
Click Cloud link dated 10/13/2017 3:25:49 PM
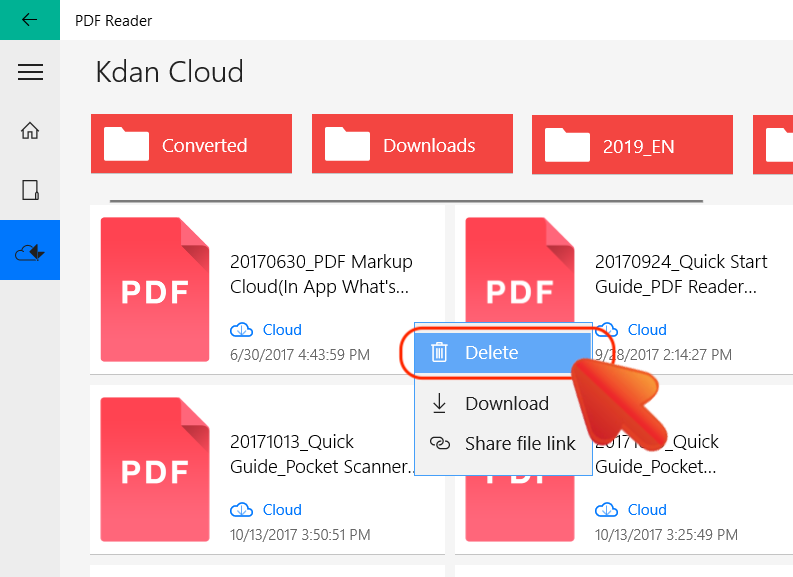click(x=647, y=510)
